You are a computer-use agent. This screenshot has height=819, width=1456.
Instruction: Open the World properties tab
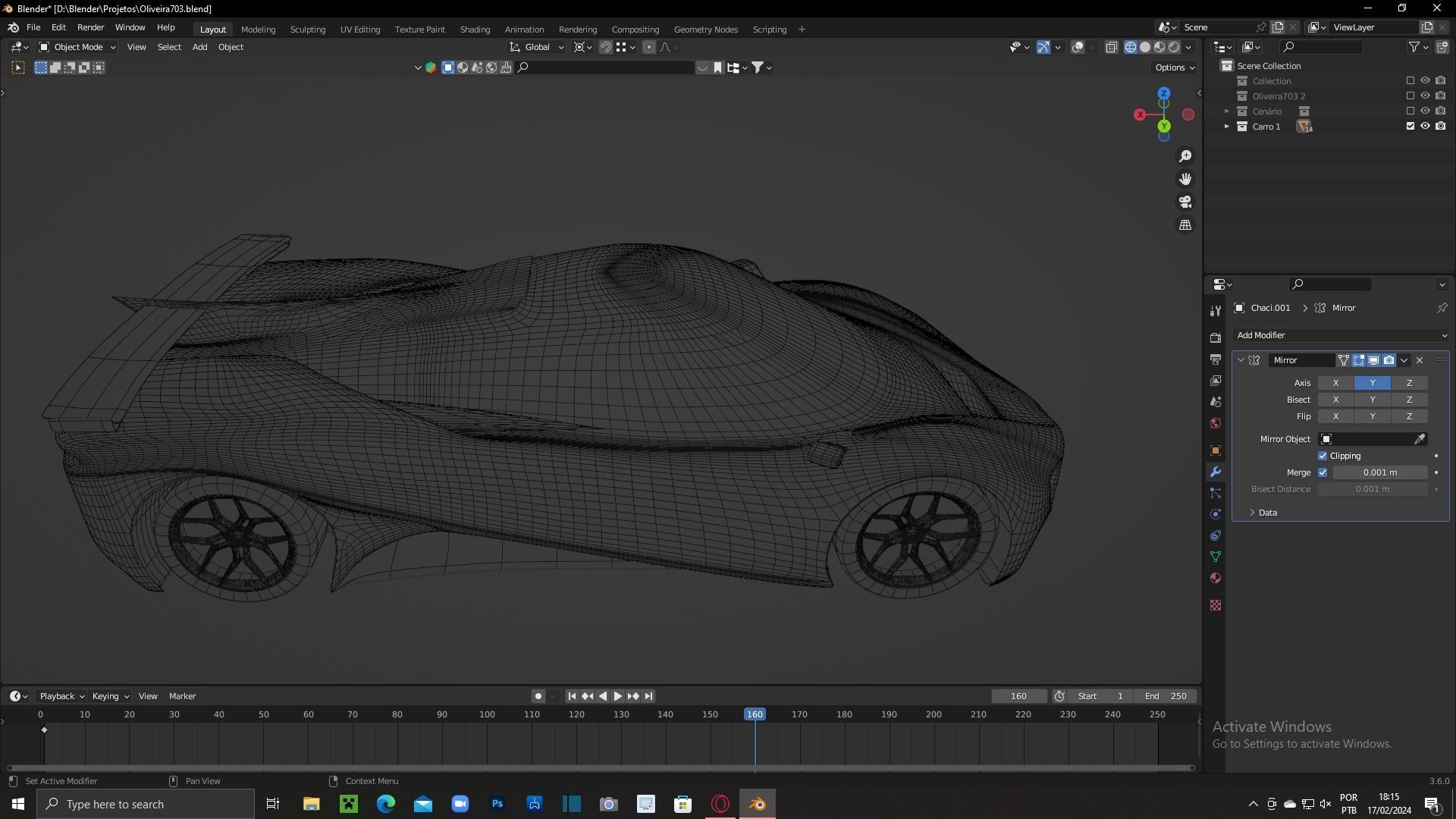pyautogui.click(x=1216, y=422)
